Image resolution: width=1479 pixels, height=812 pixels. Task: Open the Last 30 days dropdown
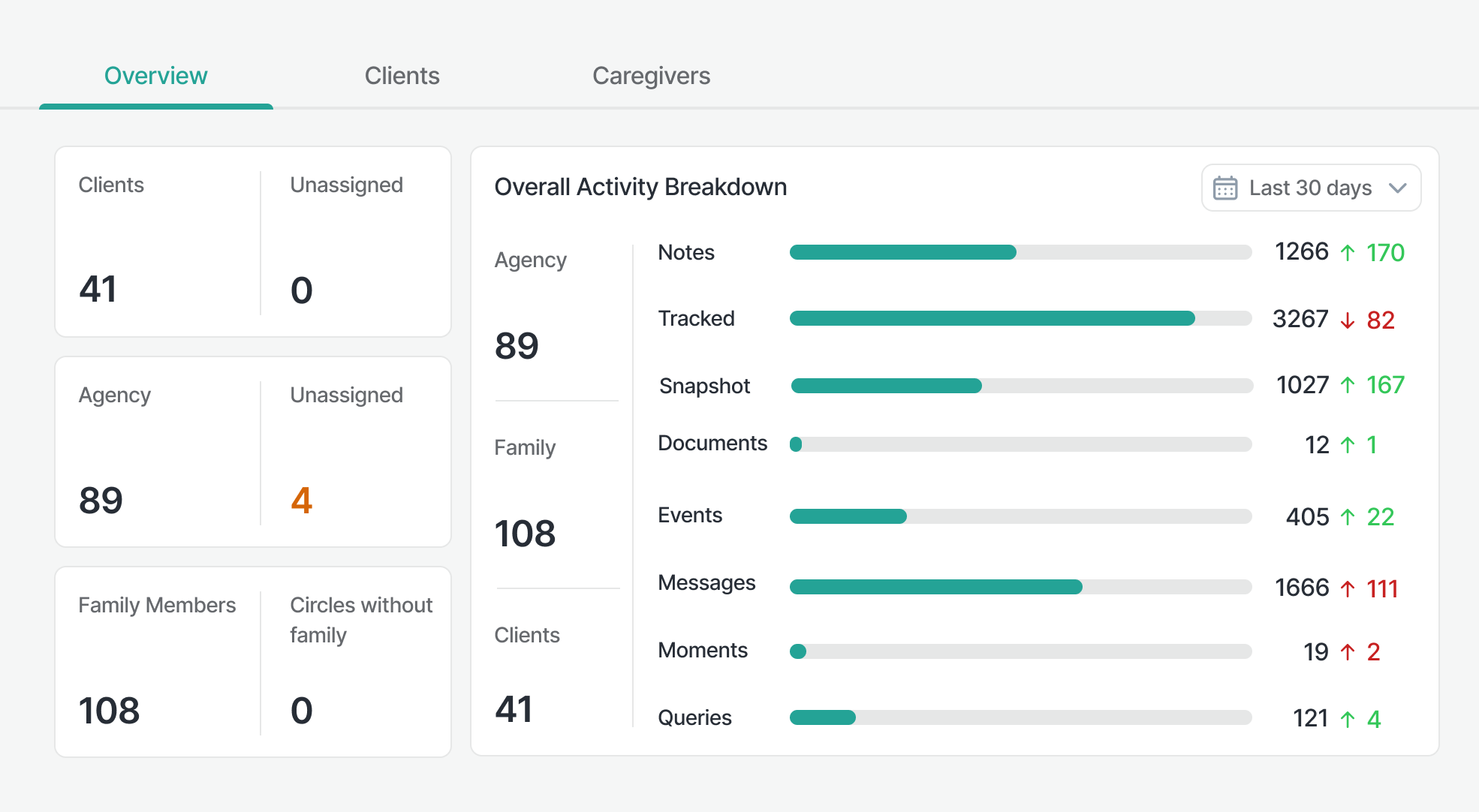(1311, 188)
